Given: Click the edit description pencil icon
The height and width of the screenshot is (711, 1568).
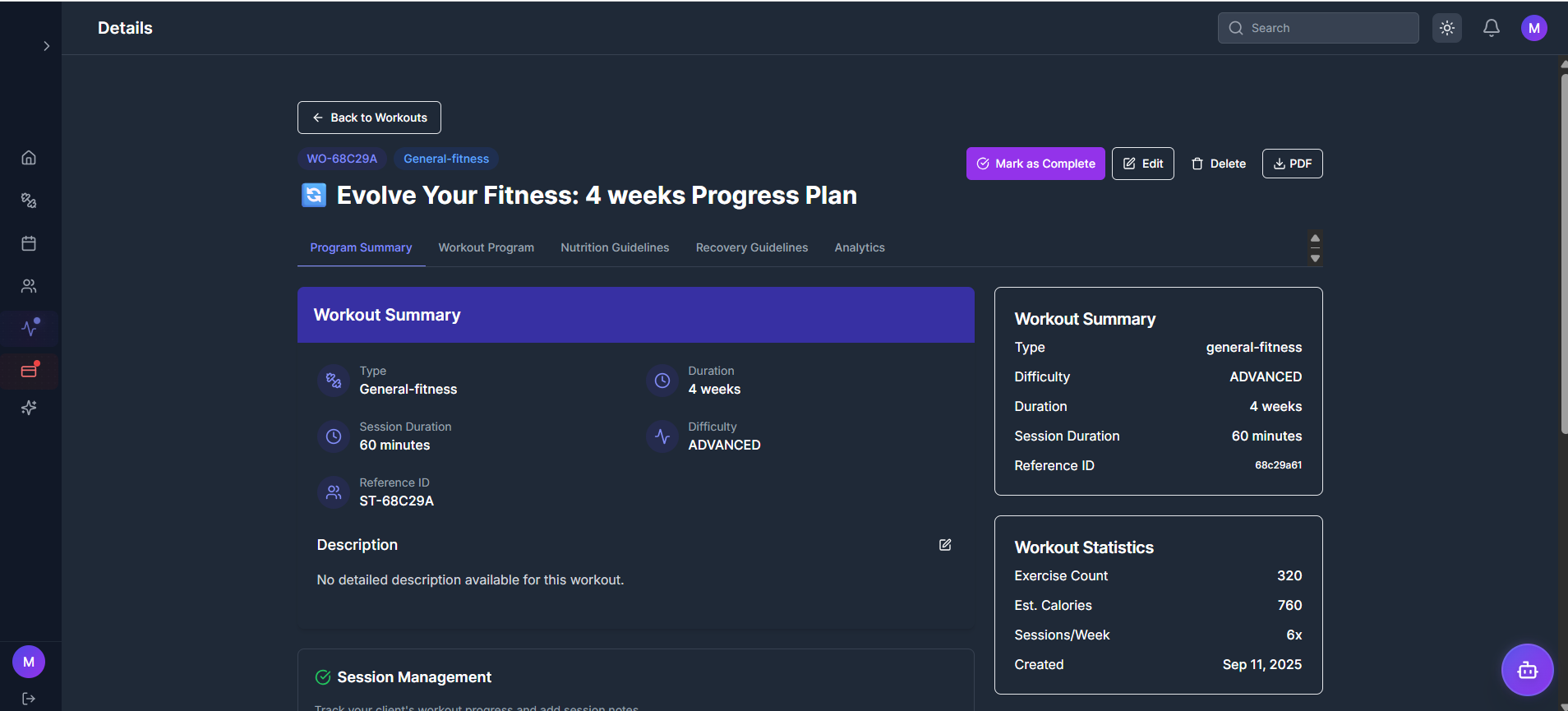Looking at the screenshot, I should tap(945, 545).
